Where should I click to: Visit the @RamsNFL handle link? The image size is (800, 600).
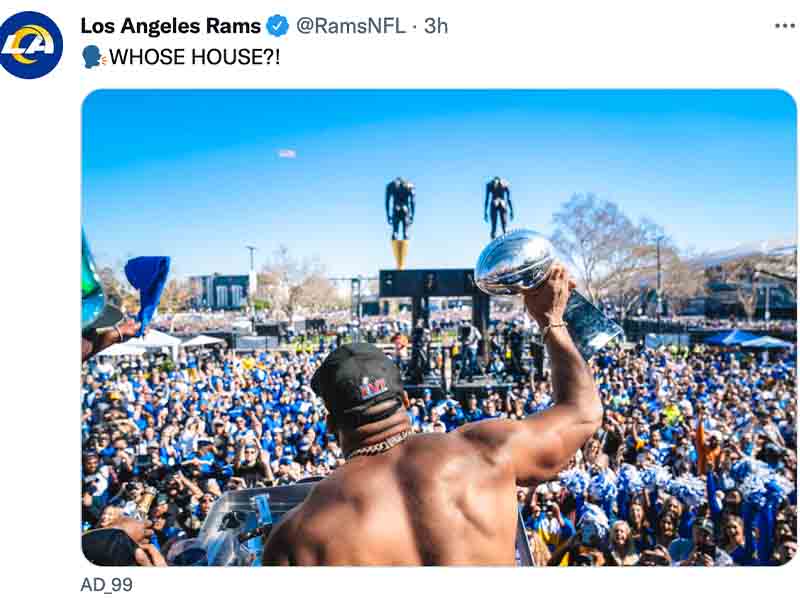[x=350, y=26]
